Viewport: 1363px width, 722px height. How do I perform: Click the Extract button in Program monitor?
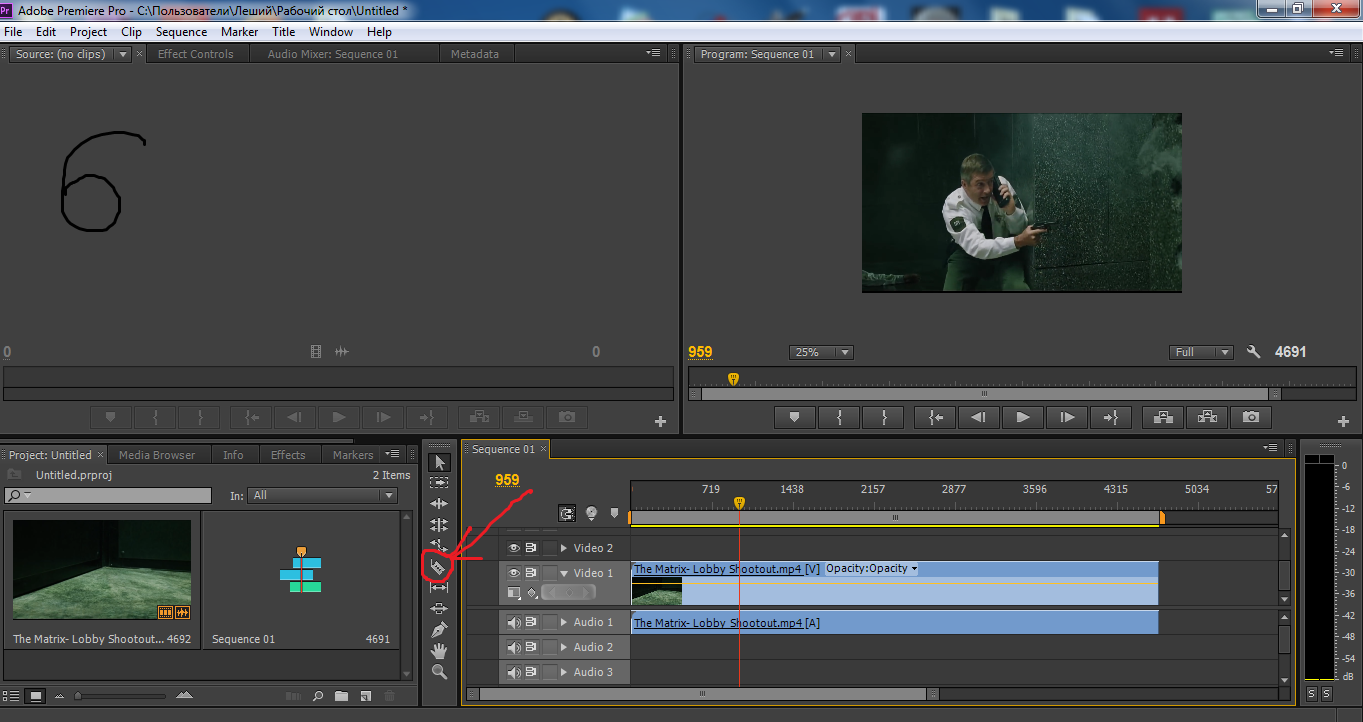[1207, 417]
